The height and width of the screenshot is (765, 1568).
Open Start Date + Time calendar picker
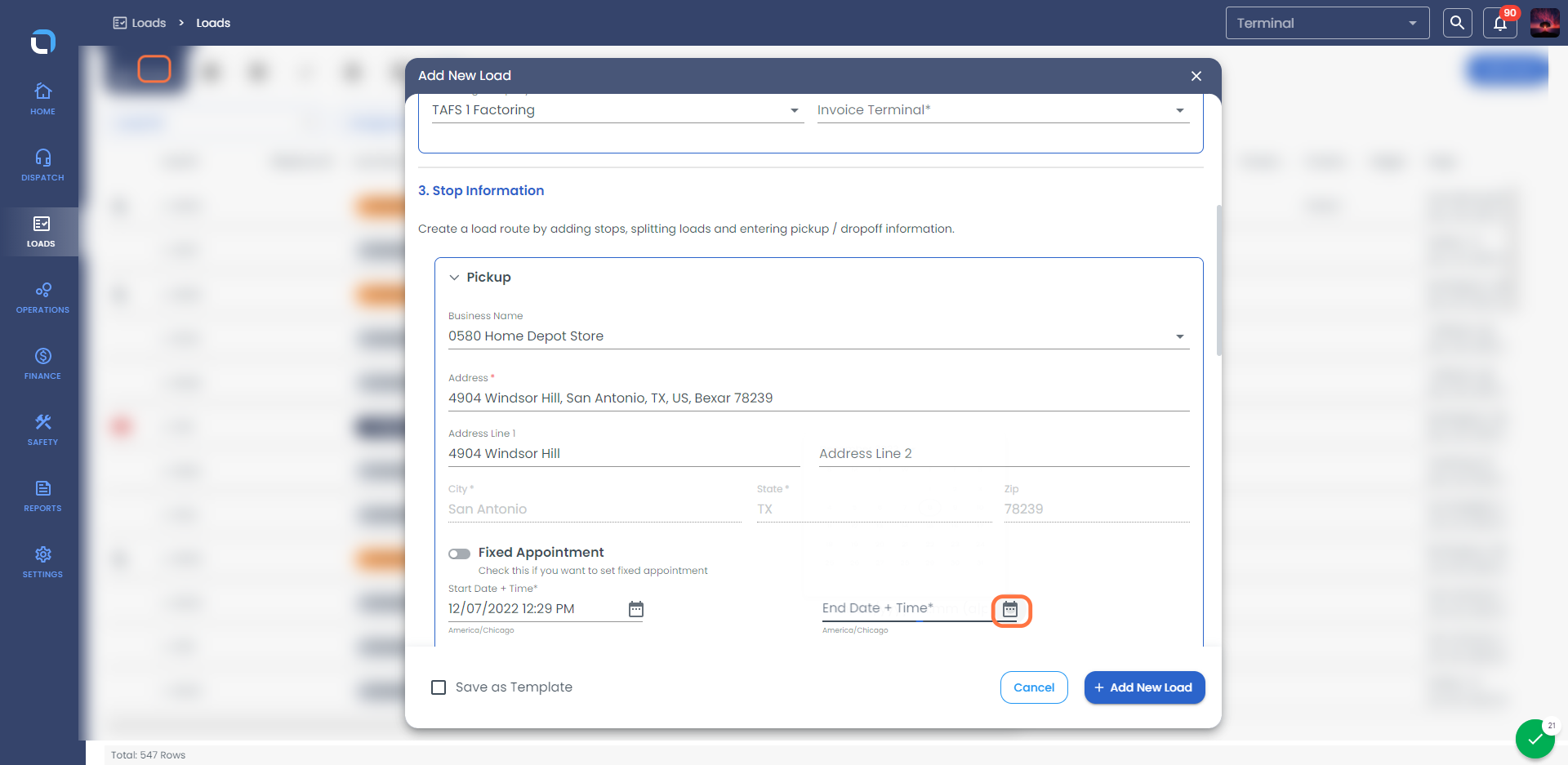click(x=636, y=609)
